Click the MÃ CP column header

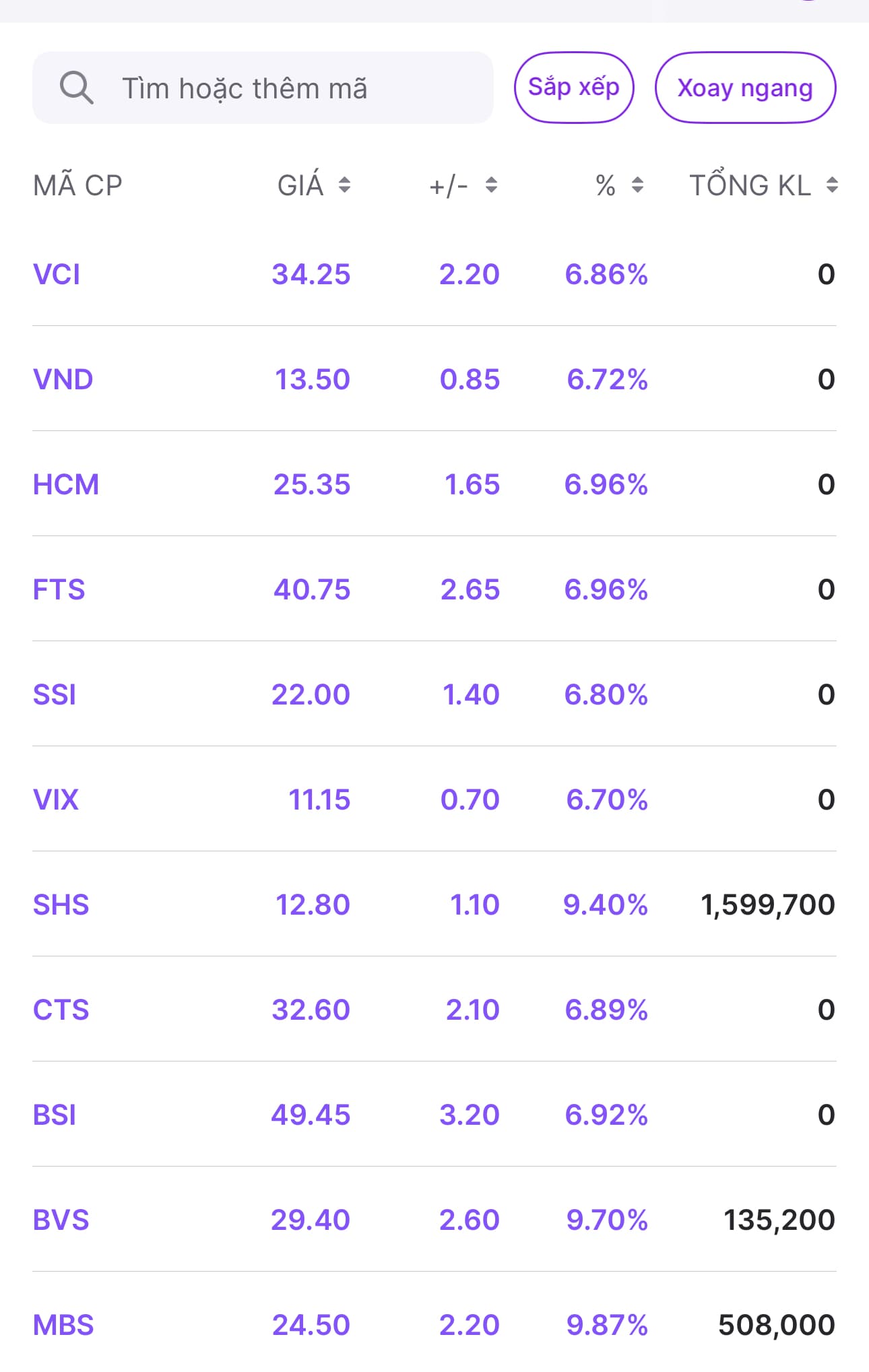77,185
